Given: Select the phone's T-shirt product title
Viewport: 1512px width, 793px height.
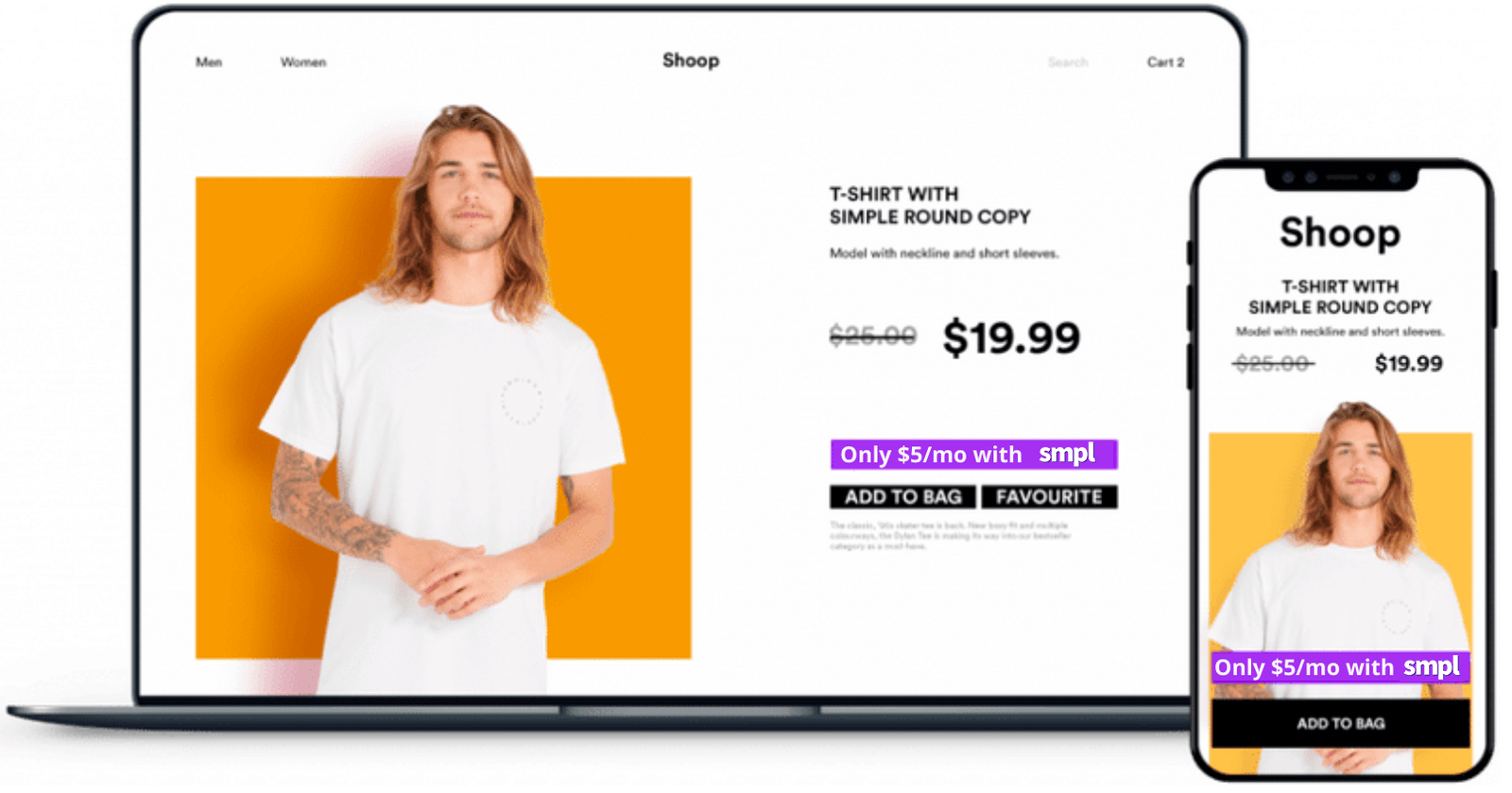Looking at the screenshot, I should [1340, 297].
